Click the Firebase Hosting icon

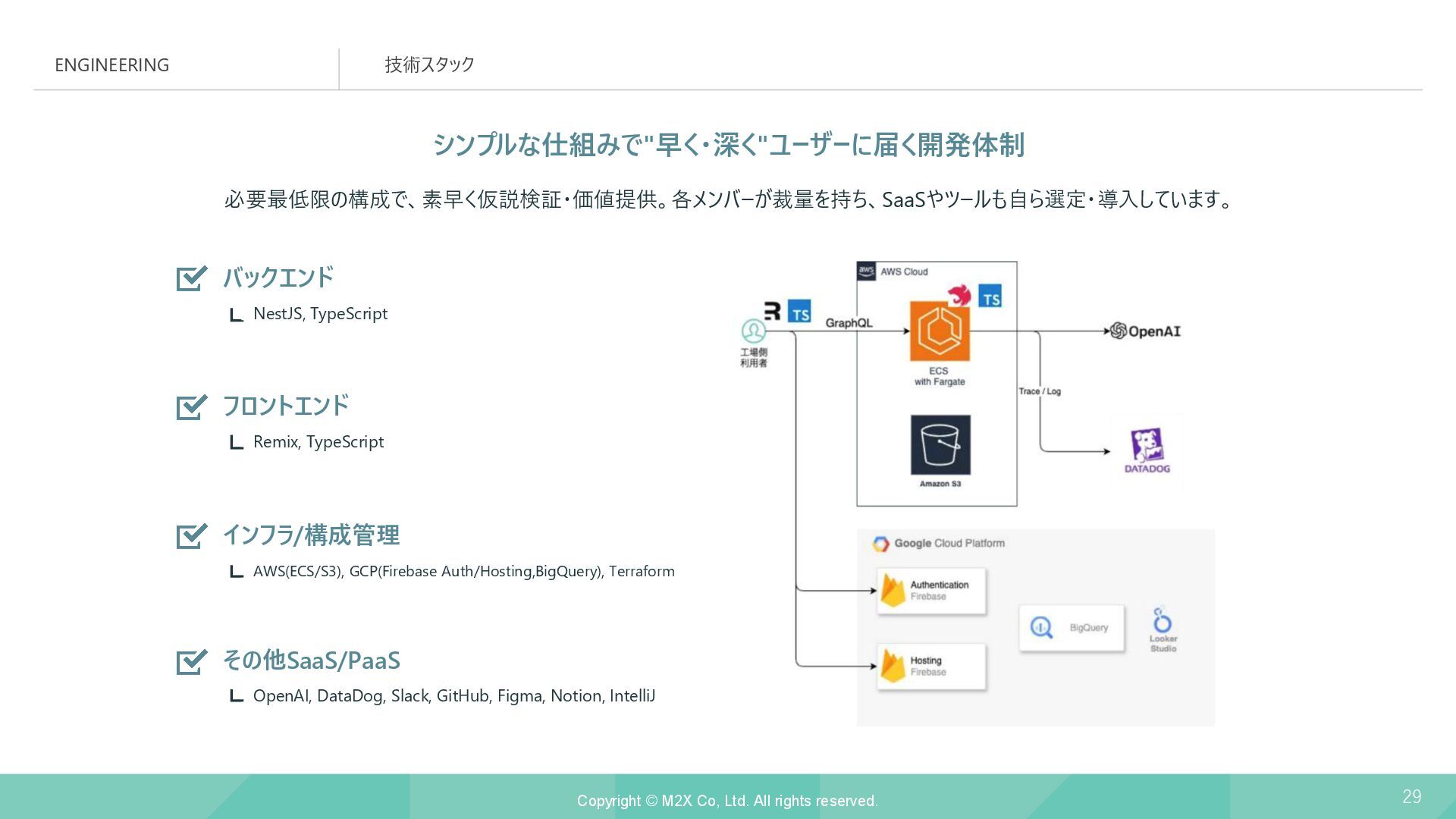click(x=893, y=666)
